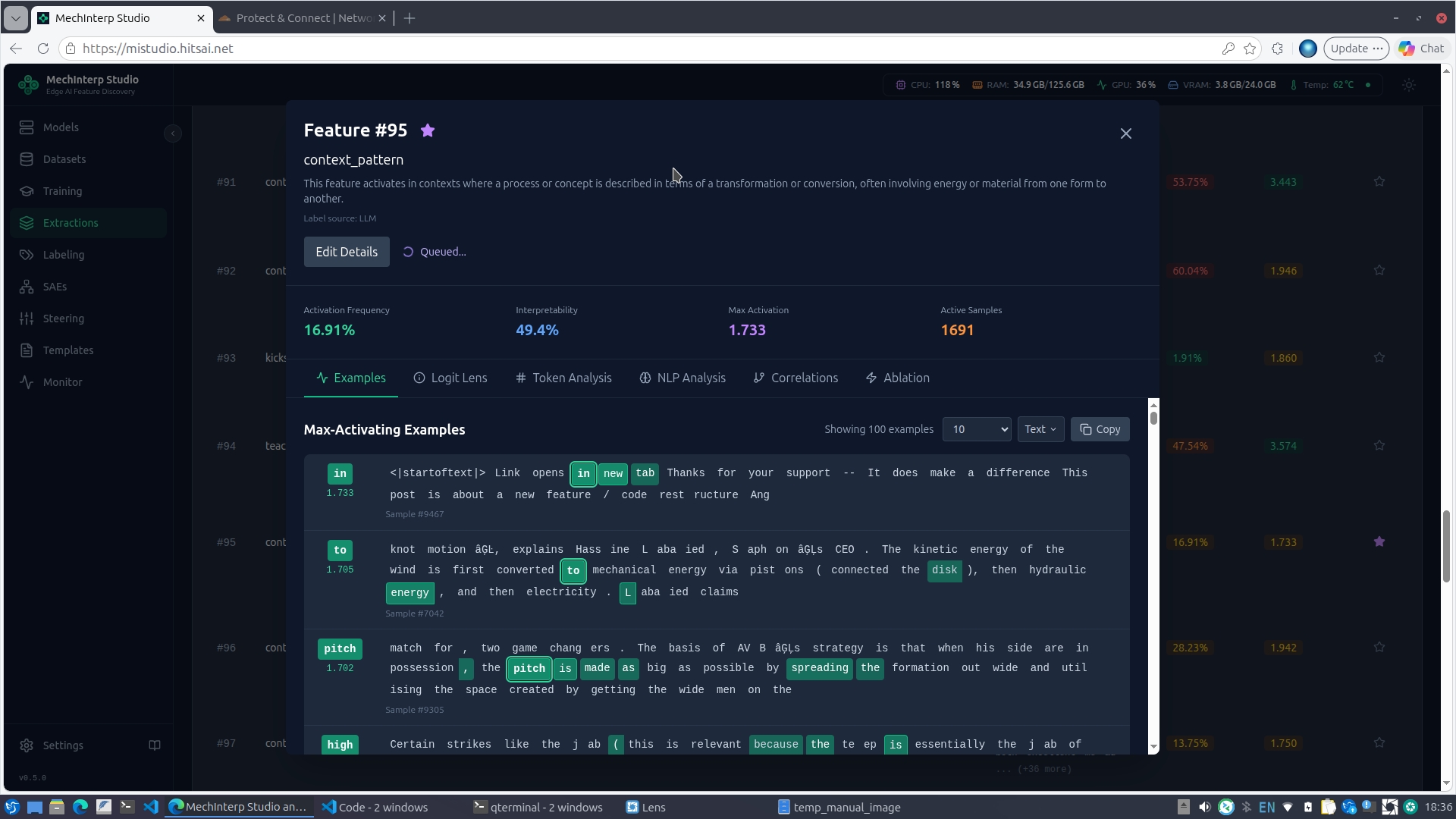Click the examples list scrollbar thumb
This screenshot has width=1456, height=819.
tap(1153, 417)
